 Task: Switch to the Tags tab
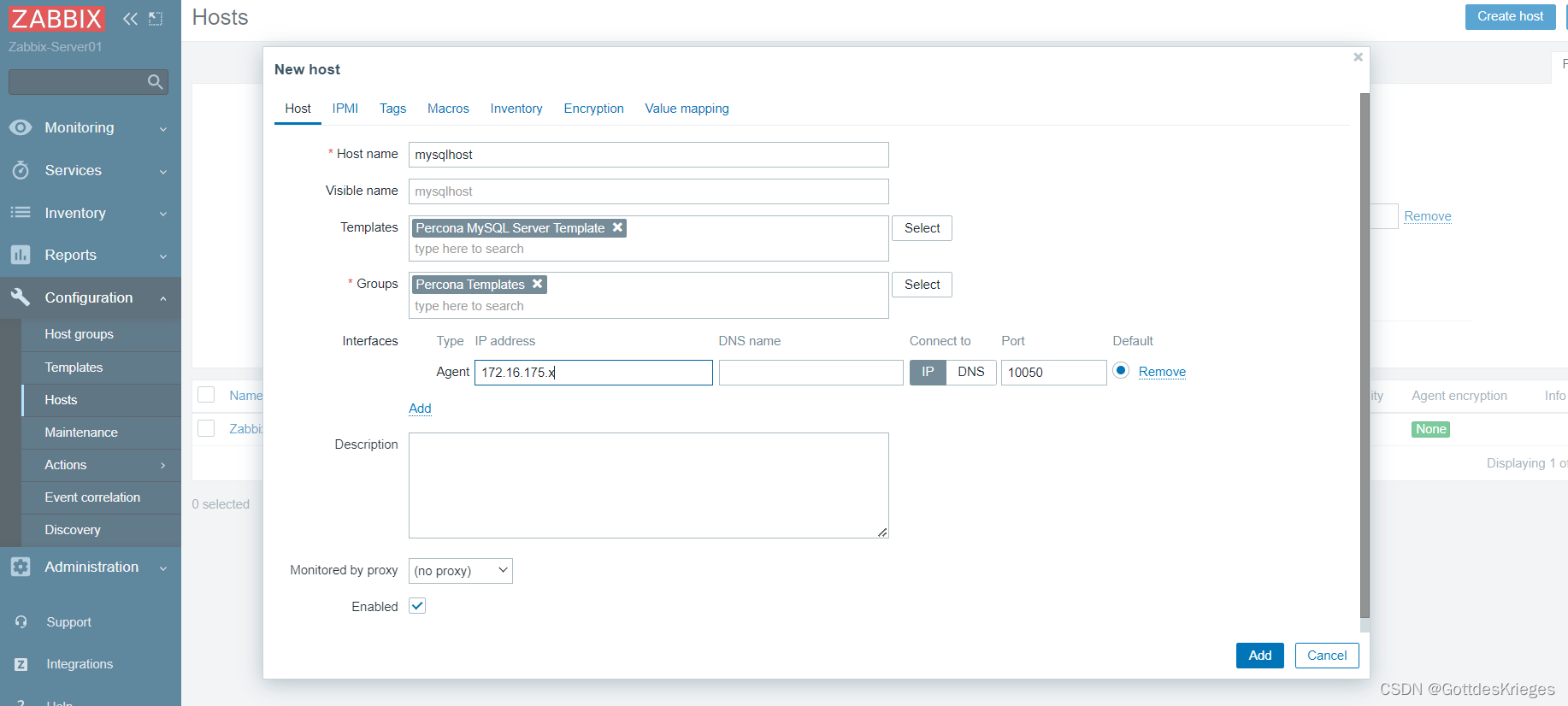coord(392,109)
